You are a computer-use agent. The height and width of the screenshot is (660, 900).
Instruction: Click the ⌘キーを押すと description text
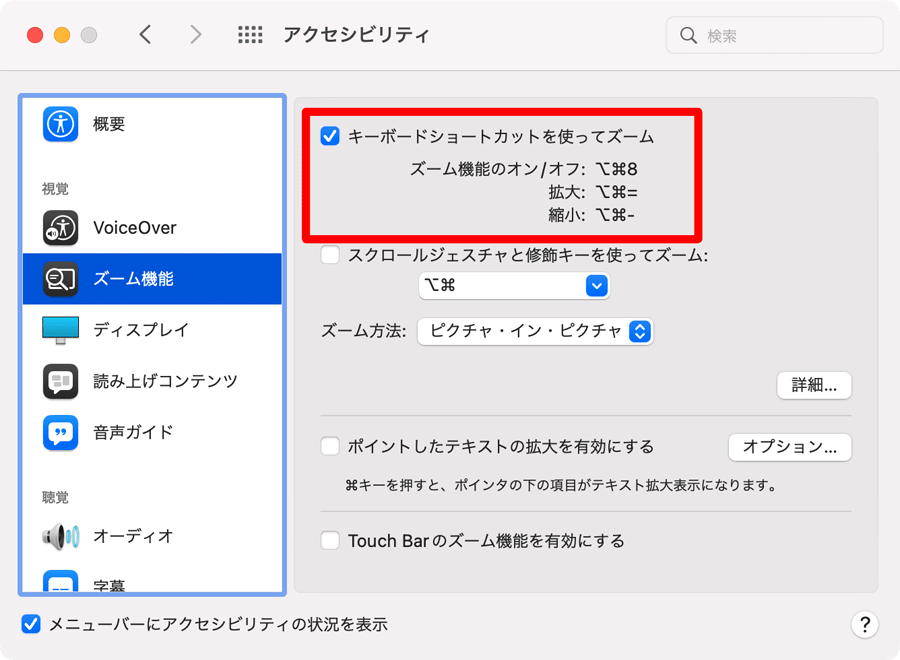[x=561, y=486]
